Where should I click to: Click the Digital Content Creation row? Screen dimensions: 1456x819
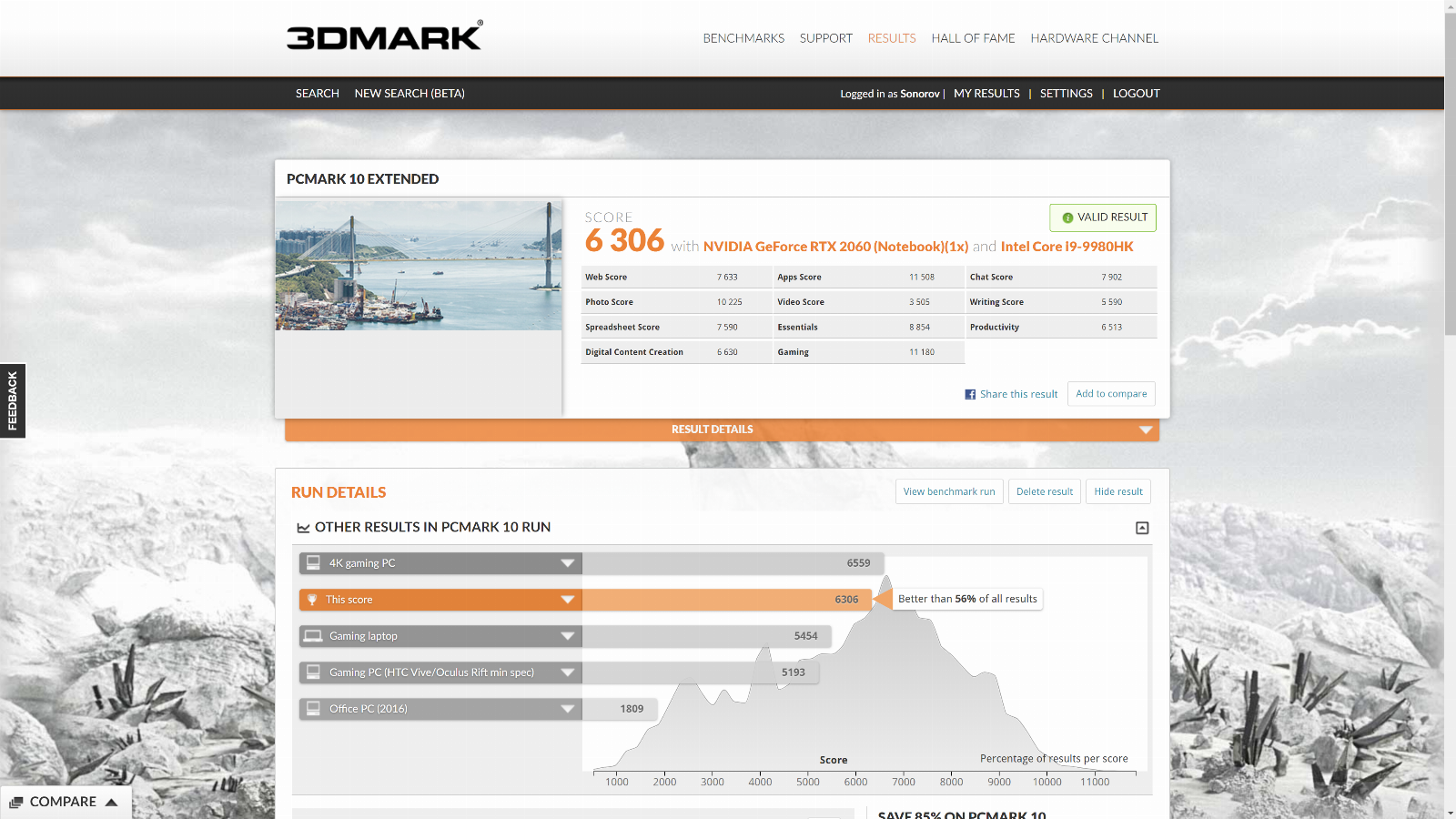[677, 352]
